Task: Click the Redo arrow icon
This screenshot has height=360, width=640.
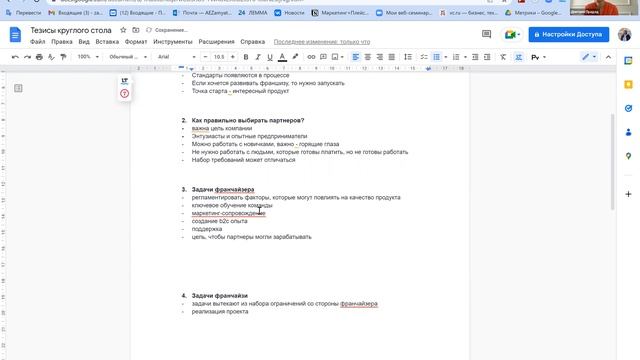Action: pos(27,57)
